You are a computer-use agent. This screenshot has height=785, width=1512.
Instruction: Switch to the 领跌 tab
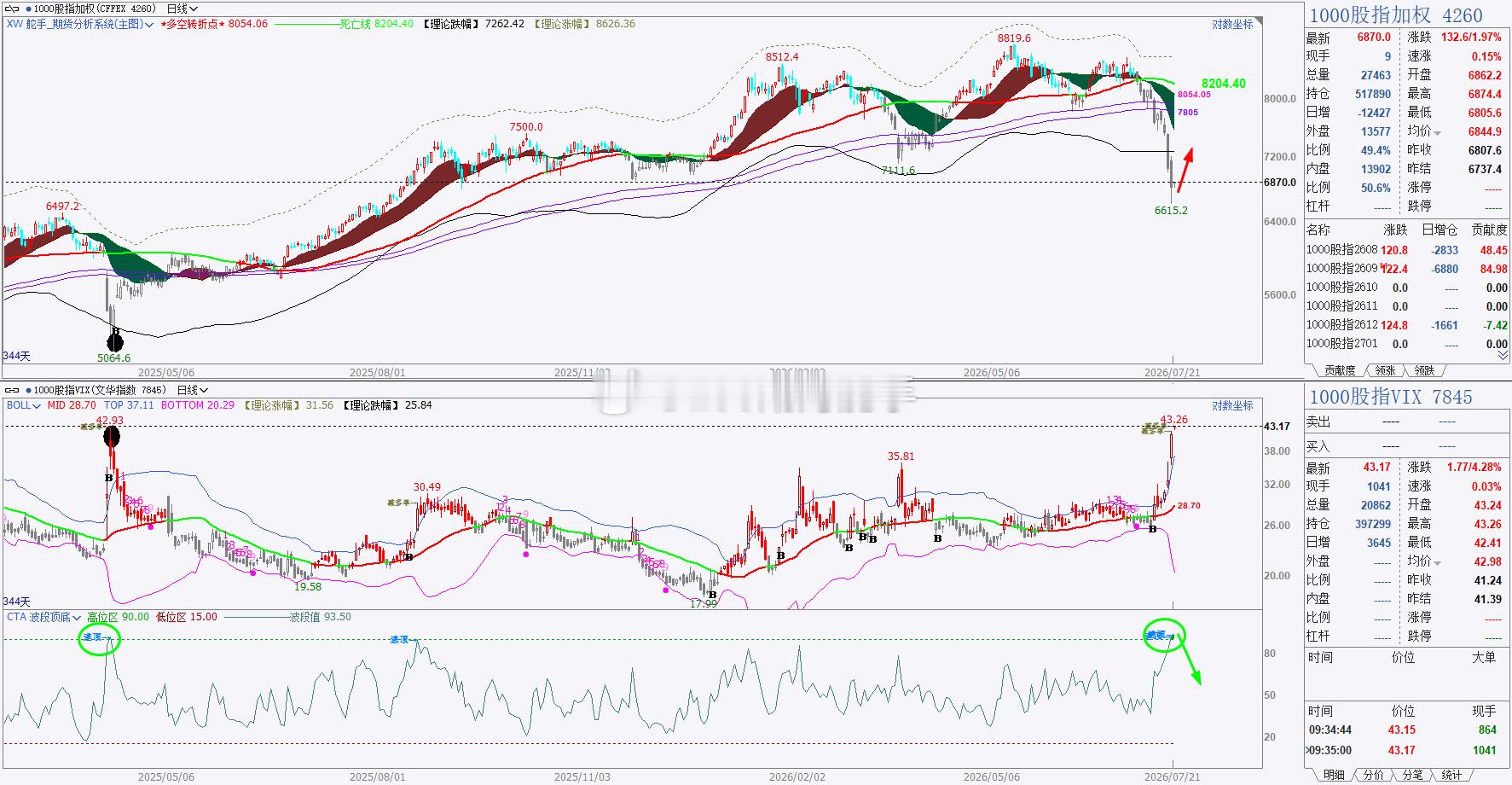tap(1424, 370)
